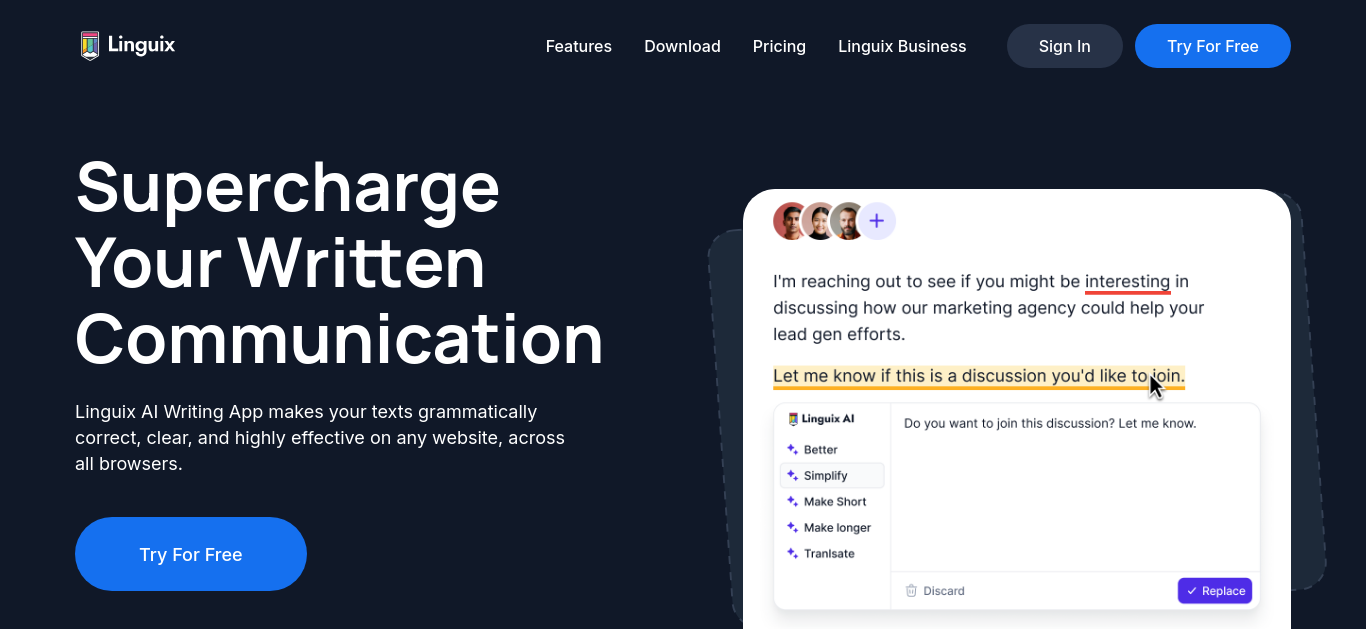Click the first collaborator avatar
Viewport: 1366px width, 629px height.
pyautogui.click(x=791, y=221)
